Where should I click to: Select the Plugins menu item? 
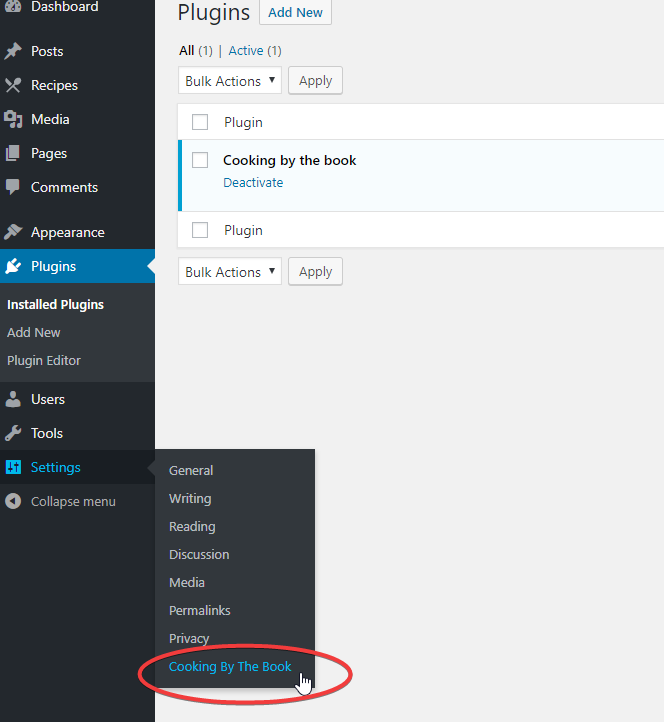[53, 266]
